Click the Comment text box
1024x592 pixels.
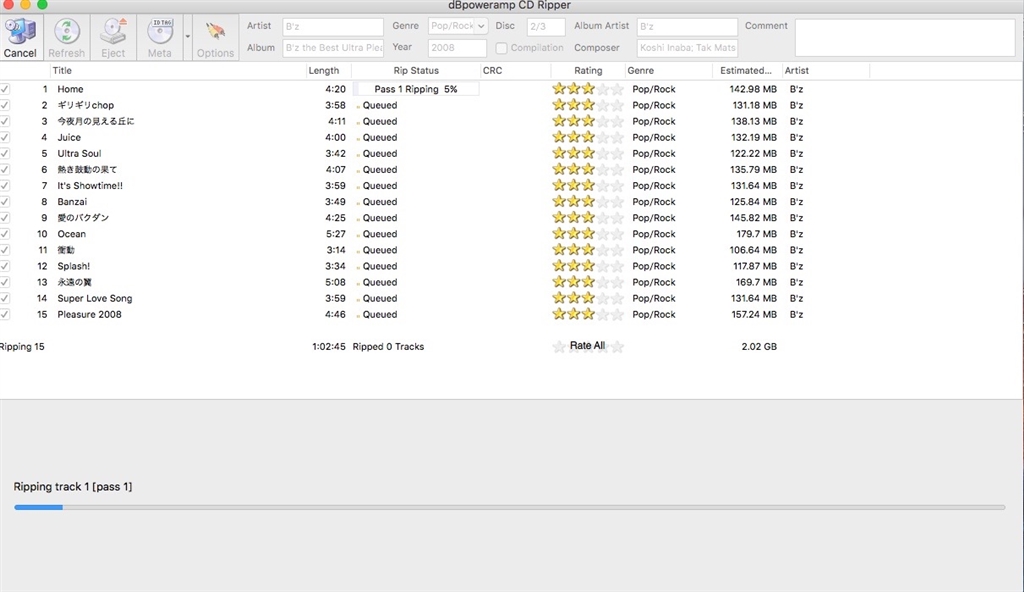click(x=904, y=37)
